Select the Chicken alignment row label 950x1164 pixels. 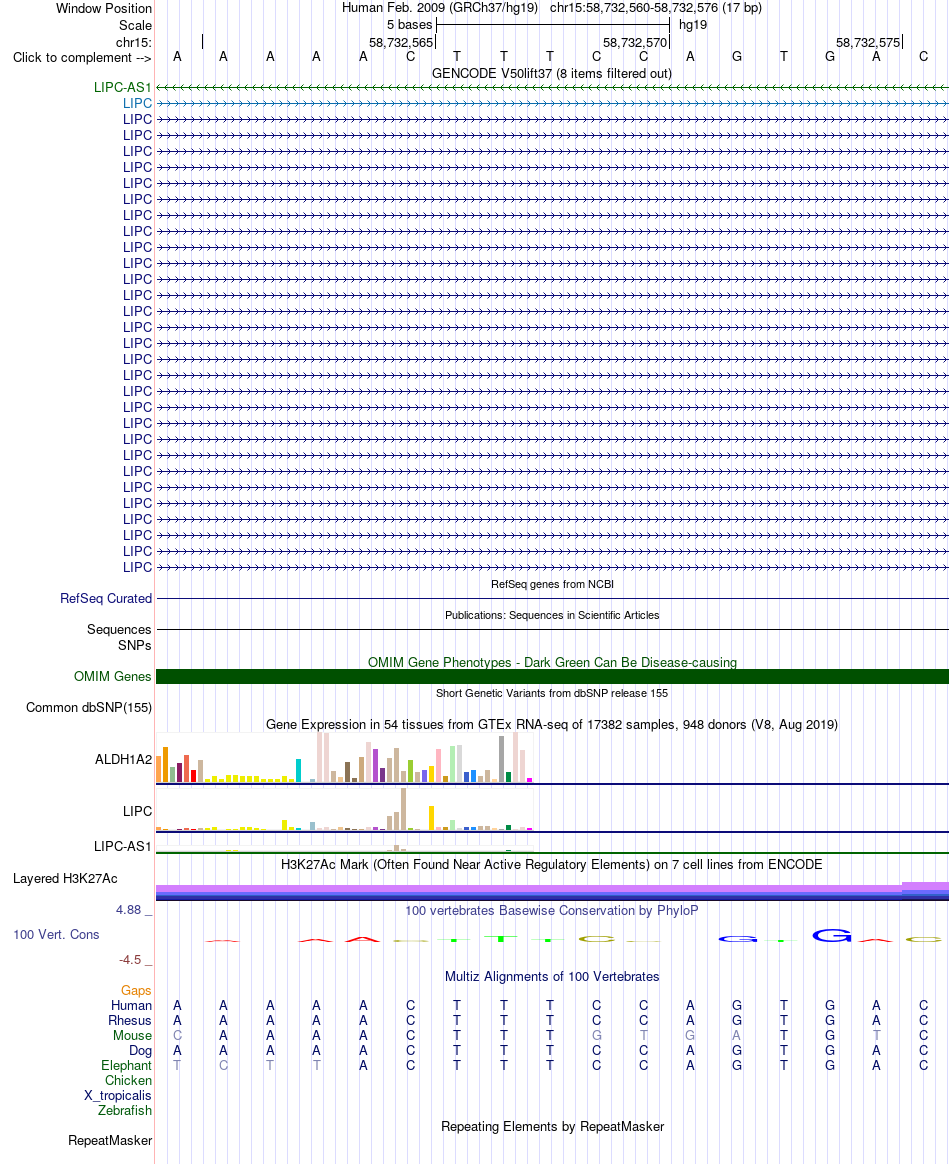pyautogui.click(x=128, y=1081)
